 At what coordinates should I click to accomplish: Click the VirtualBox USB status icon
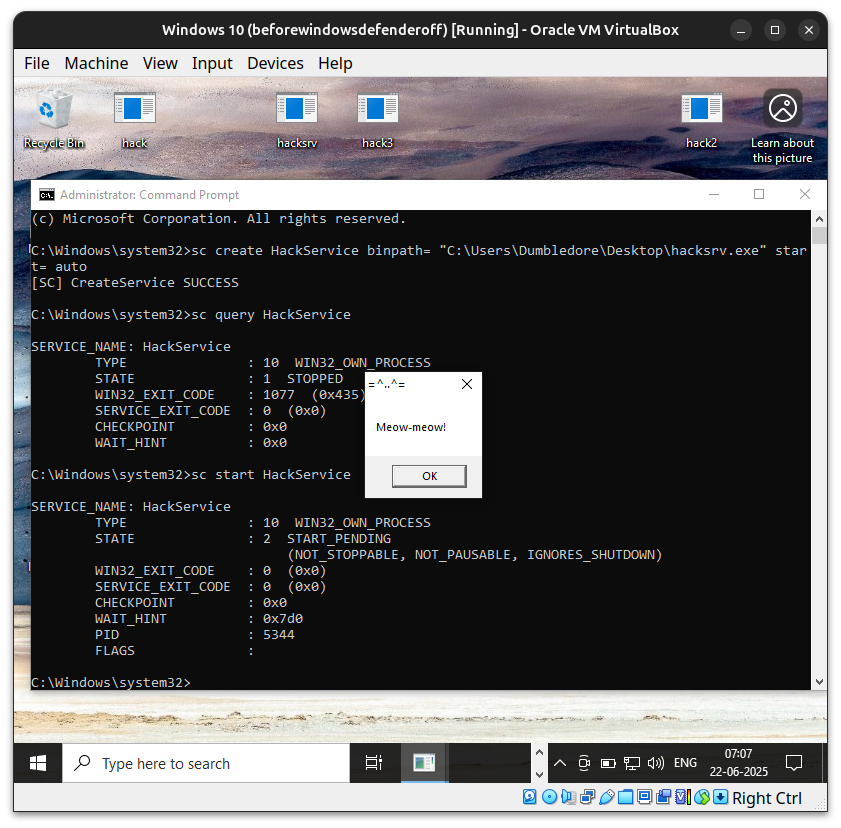click(x=607, y=797)
